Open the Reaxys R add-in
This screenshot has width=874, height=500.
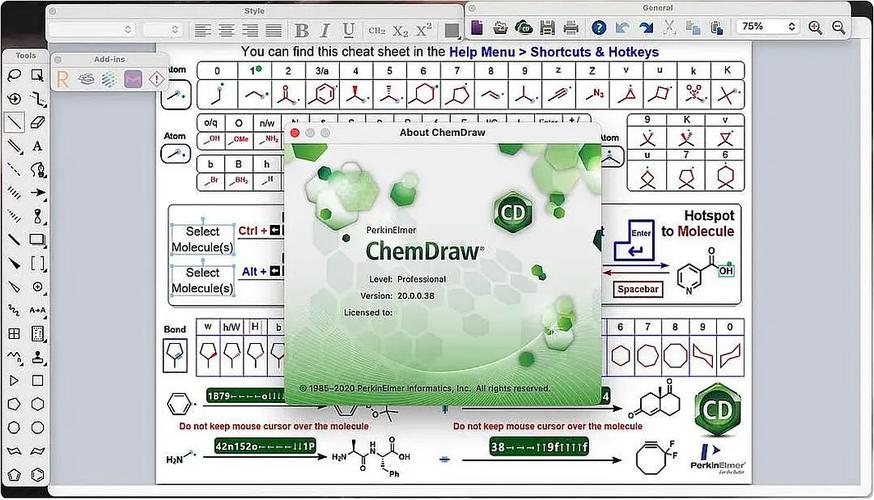[62, 79]
